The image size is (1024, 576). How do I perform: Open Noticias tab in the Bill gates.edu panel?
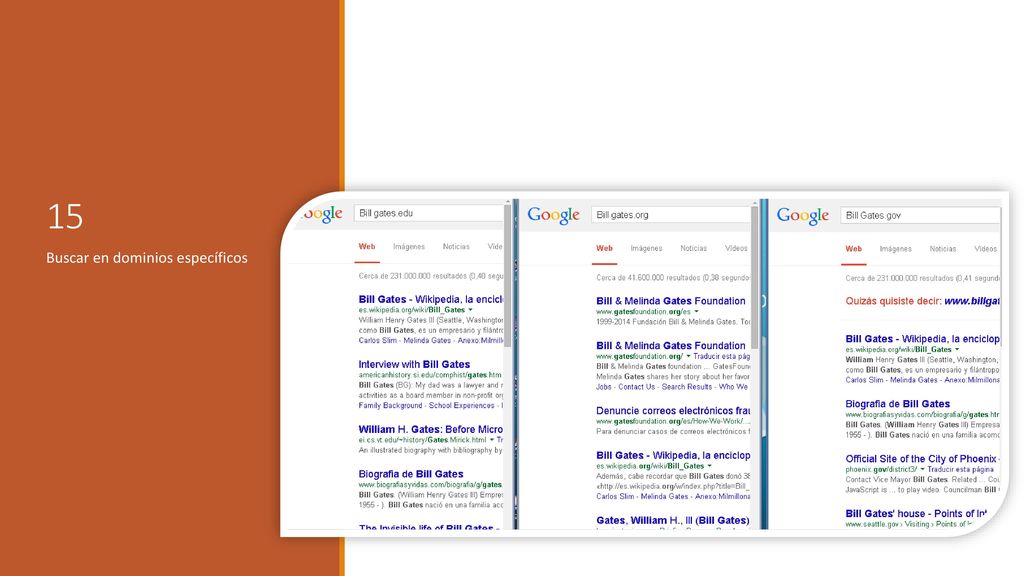(456, 247)
